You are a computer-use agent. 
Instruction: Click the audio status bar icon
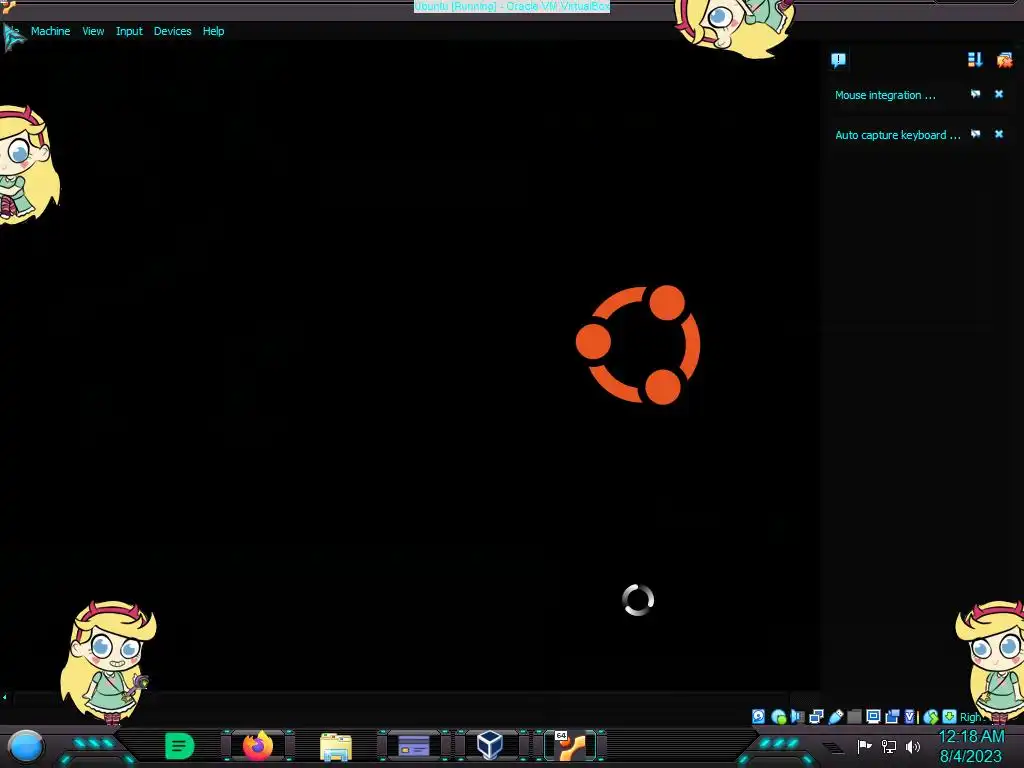coord(797,716)
